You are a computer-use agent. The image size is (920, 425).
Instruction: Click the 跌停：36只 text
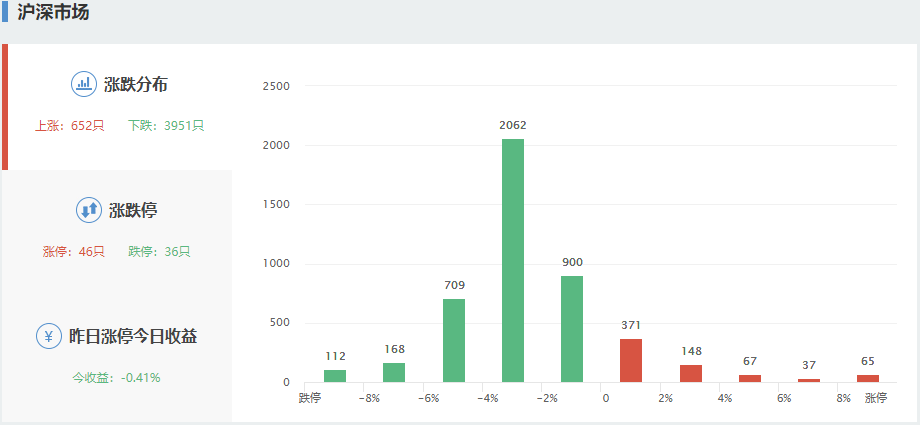160,252
